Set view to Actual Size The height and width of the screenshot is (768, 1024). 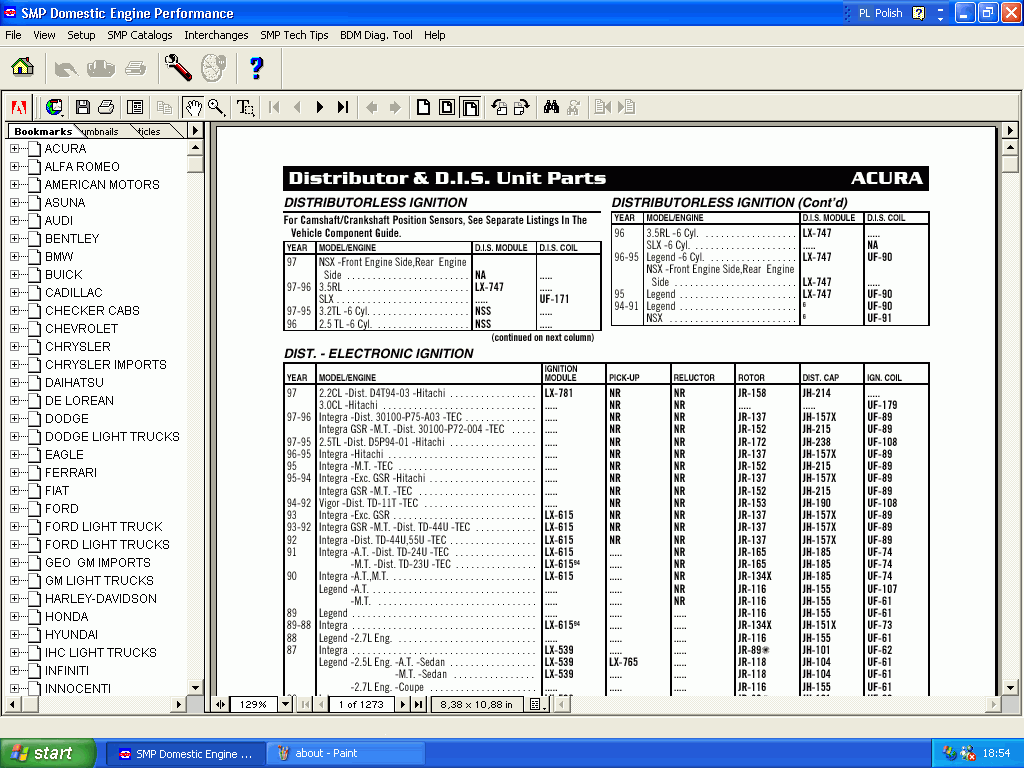(x=423, y=107)
